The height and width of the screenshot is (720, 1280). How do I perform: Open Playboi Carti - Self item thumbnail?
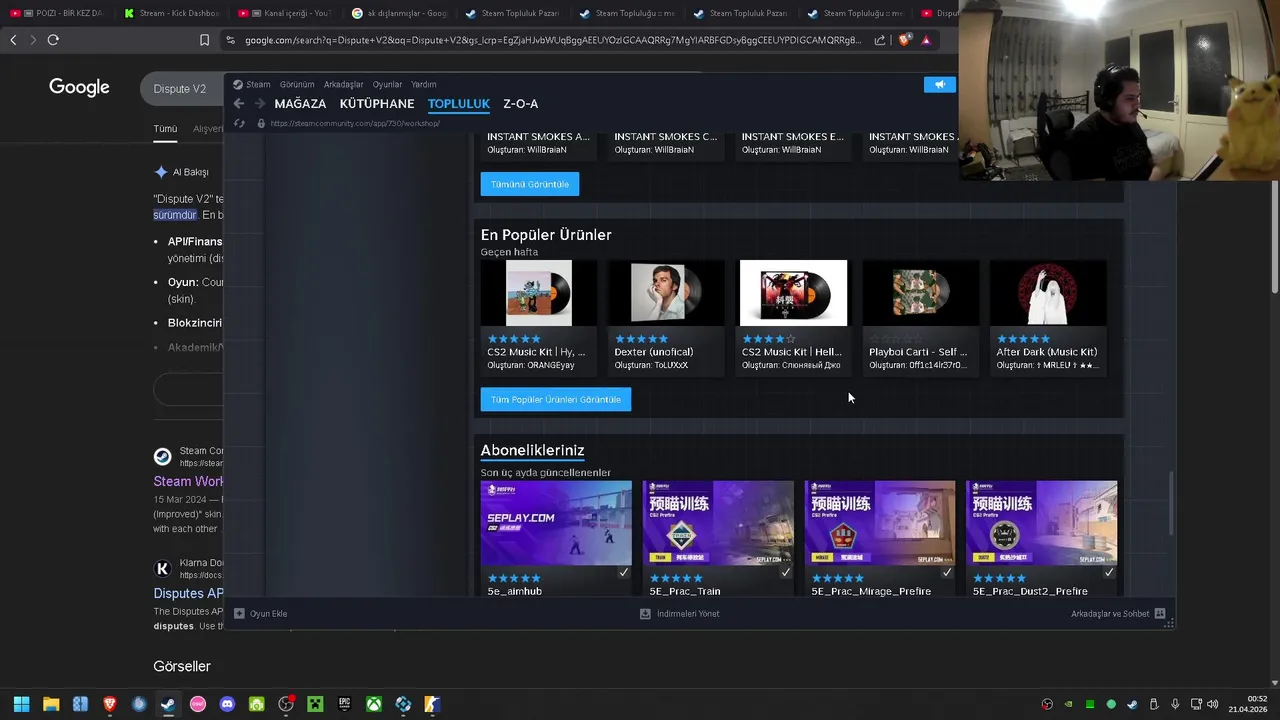pyautogui.click(x=921, y=293)
